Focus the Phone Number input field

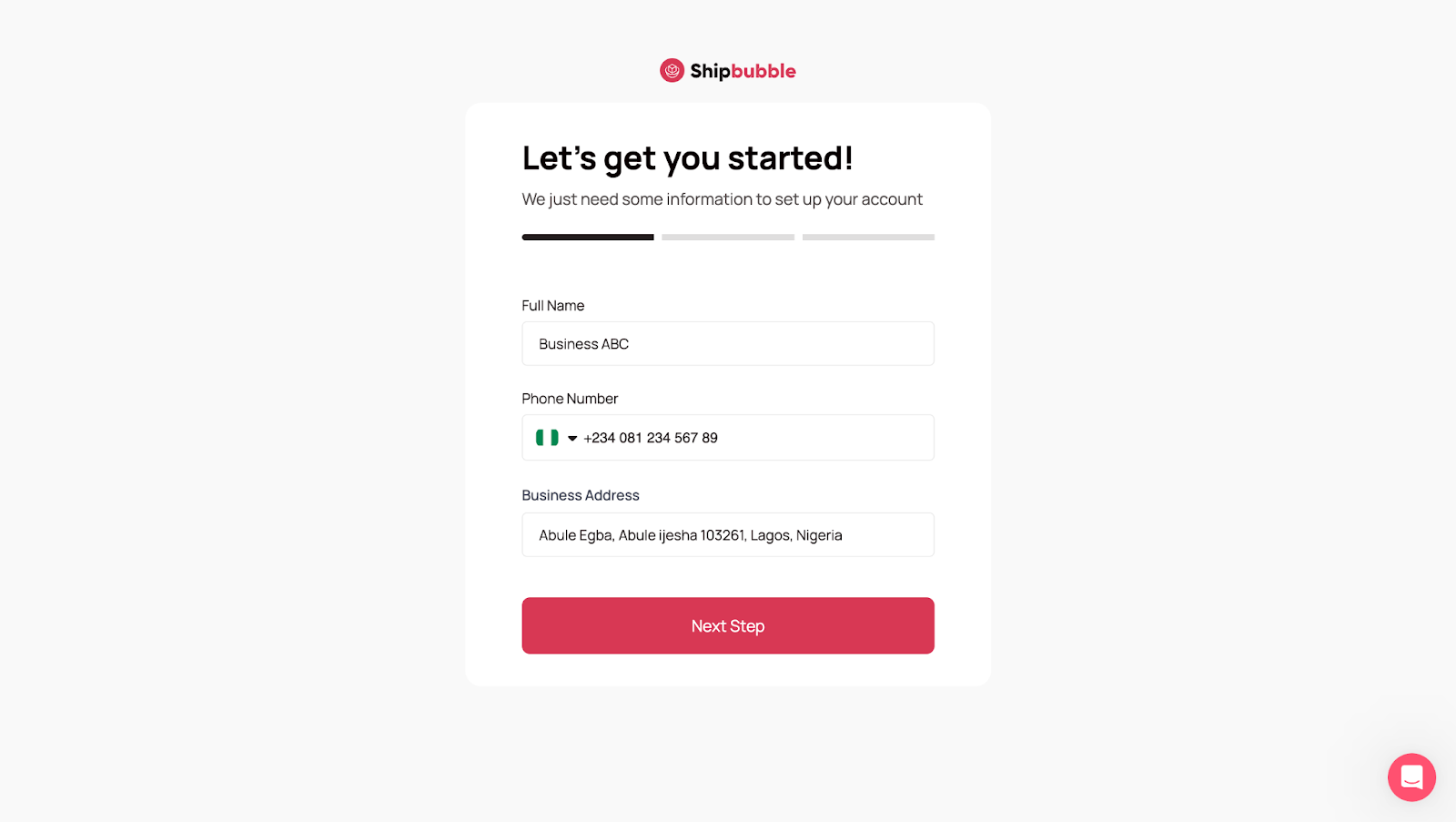[x=728, y=438]
